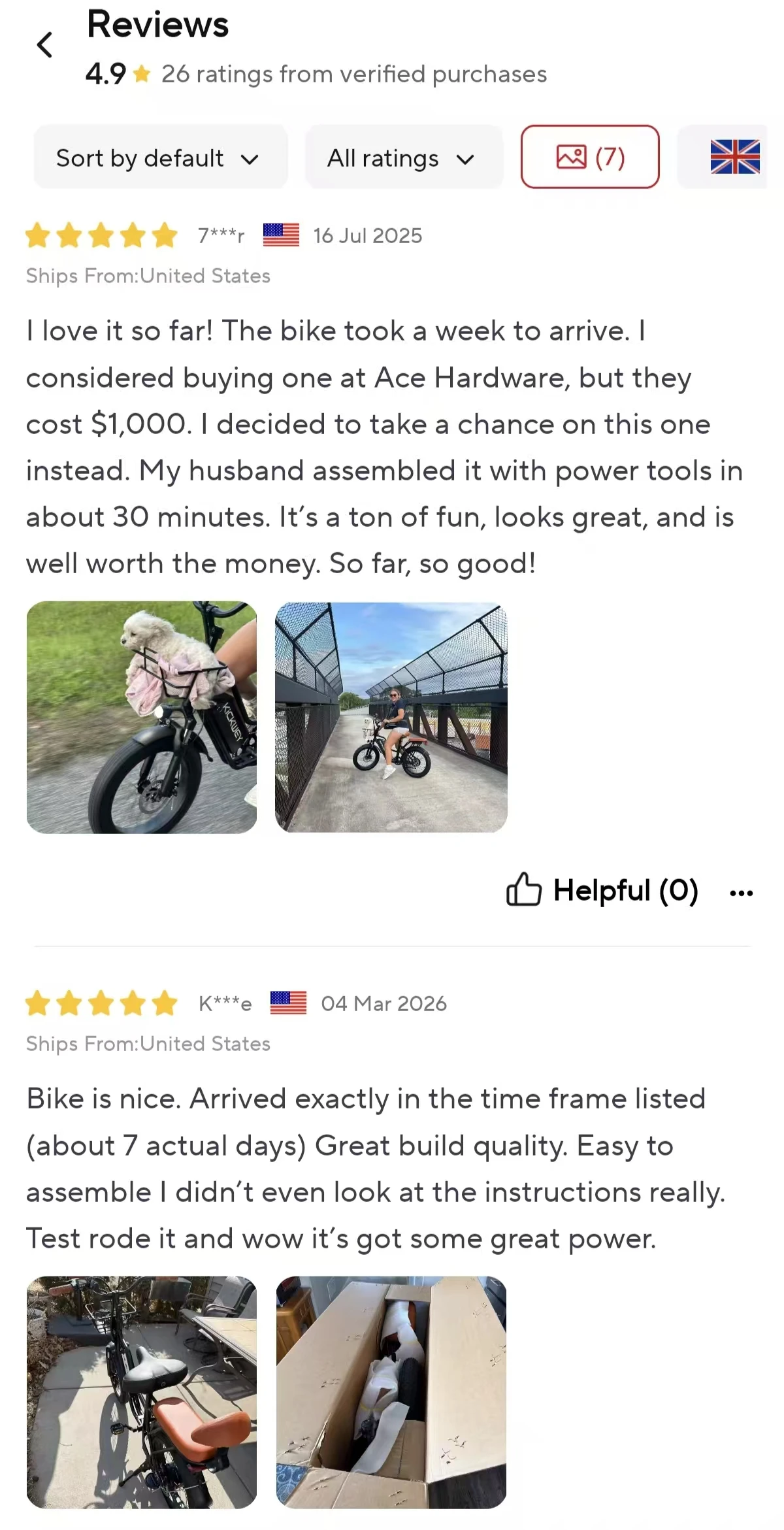Select the UK flag language filter
The height and width of the screenshot is (1530, 784).
(x=734, y=157)
